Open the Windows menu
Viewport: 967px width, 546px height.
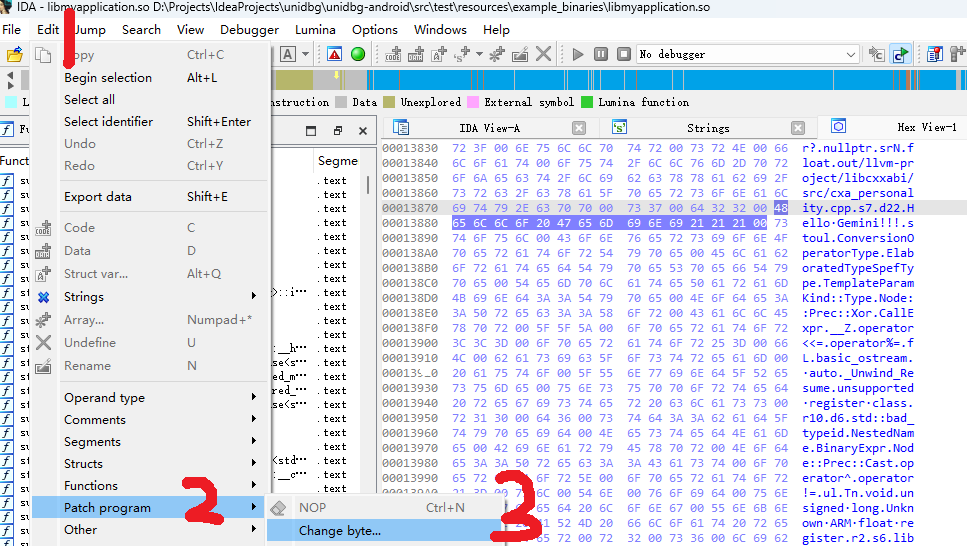[440, 30]
